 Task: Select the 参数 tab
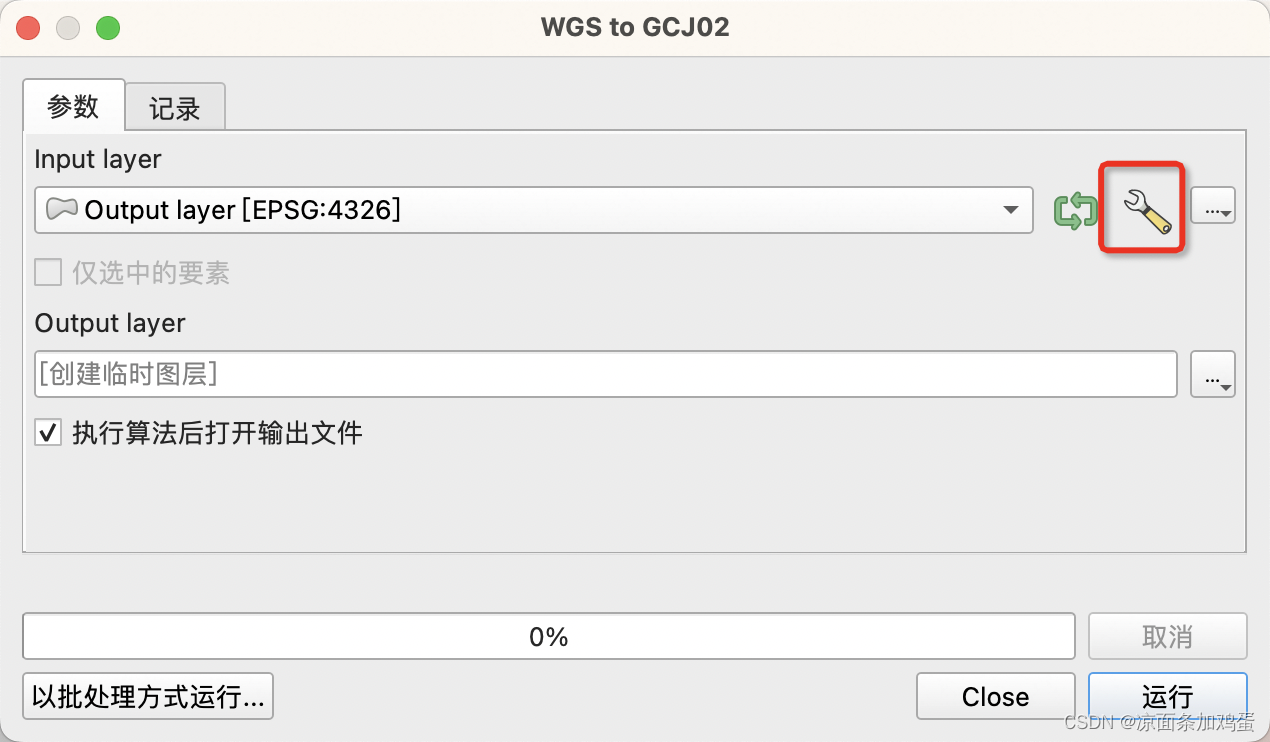pyautogui.click(x=73, y=105)
